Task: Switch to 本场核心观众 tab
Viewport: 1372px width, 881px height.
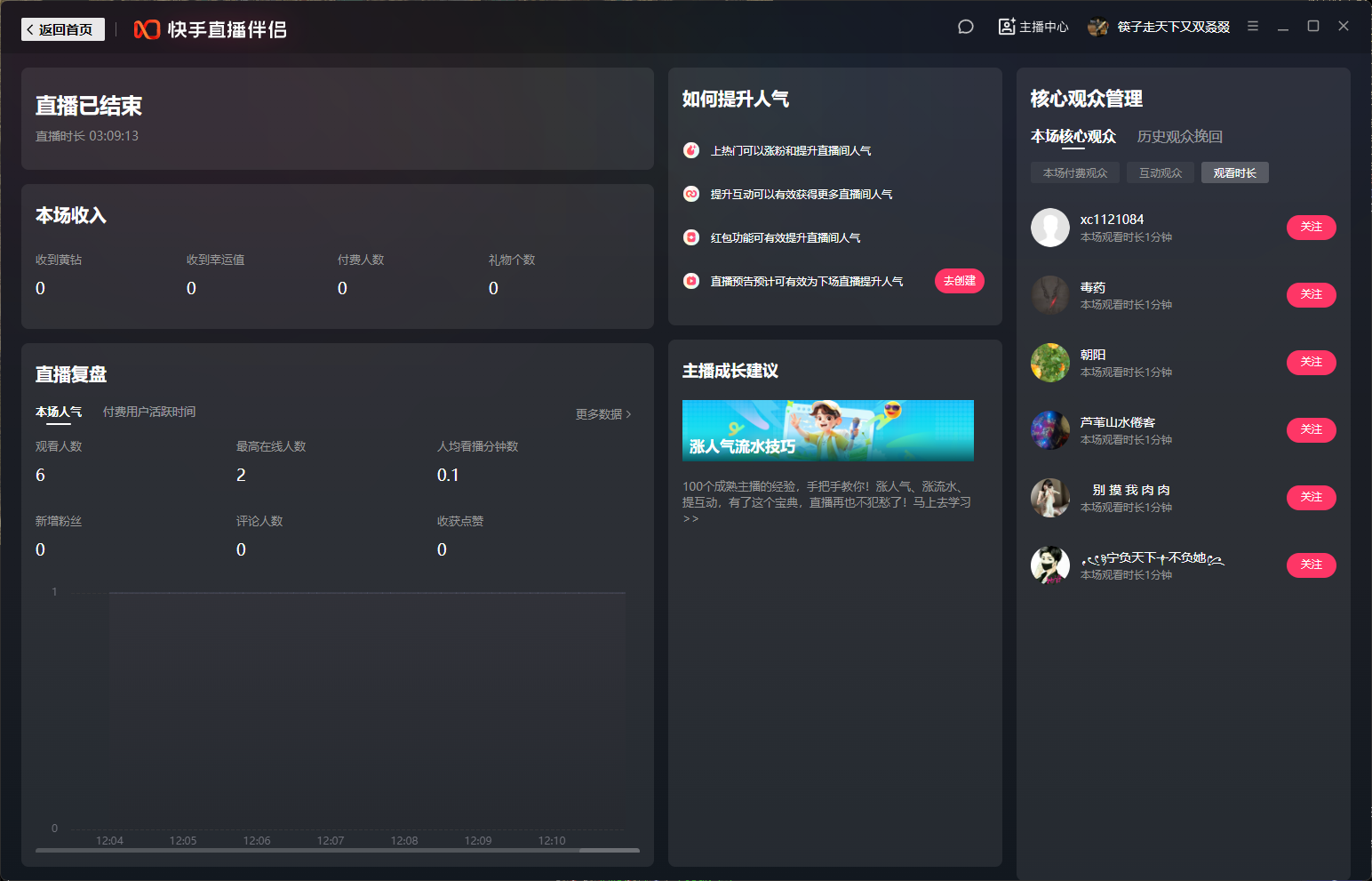Action: (x=1073, y=136)
